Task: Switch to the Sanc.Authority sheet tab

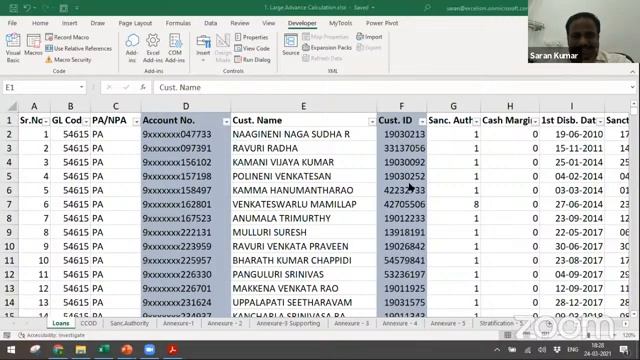Action: pyautogui.click(x=129, y=323)
